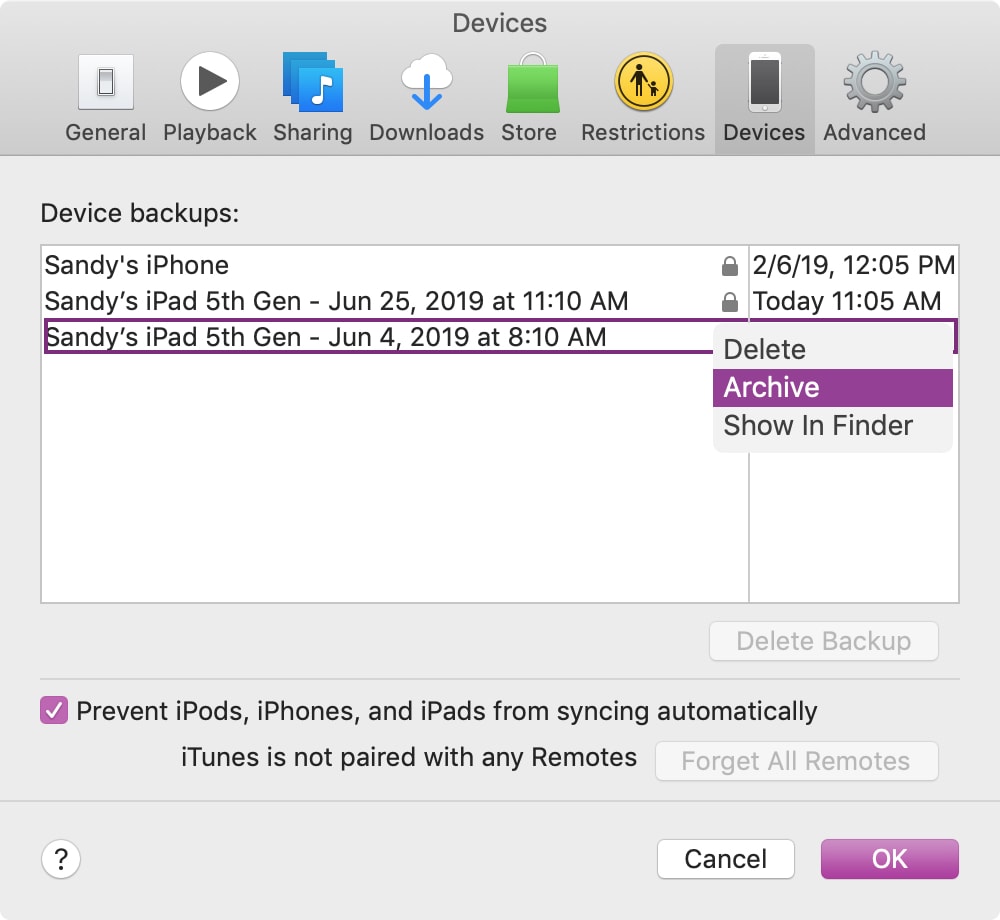
Task: Click the Cancel button
Action: click(726, 859)
